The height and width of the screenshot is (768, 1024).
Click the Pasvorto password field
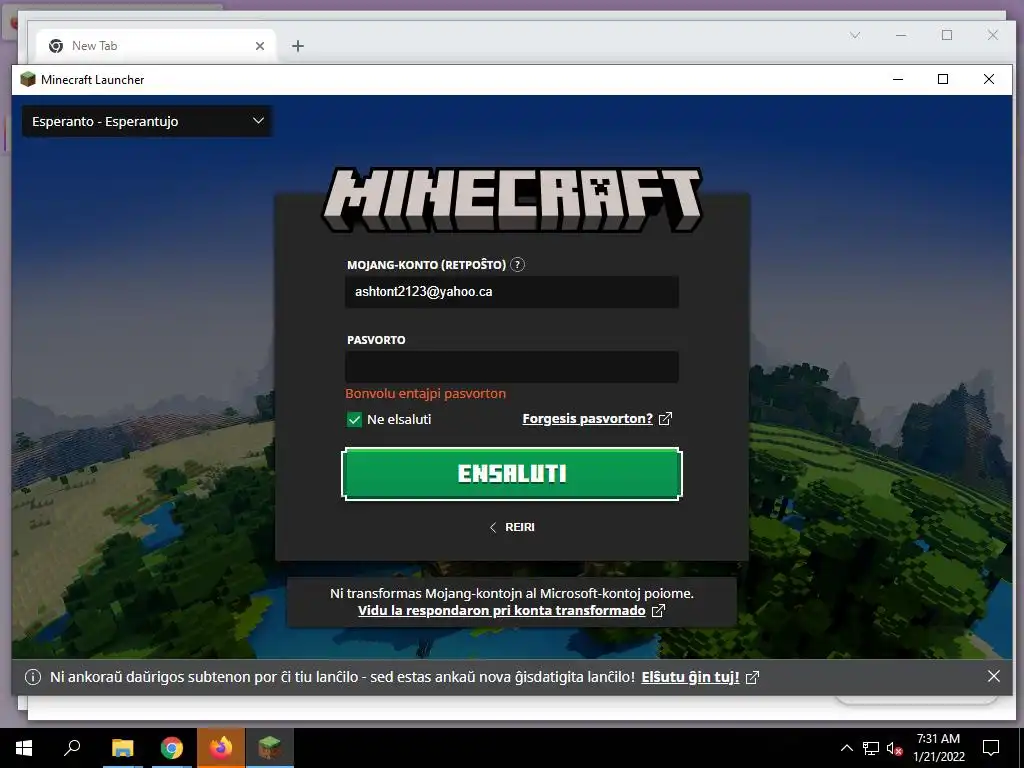(511, 367)
